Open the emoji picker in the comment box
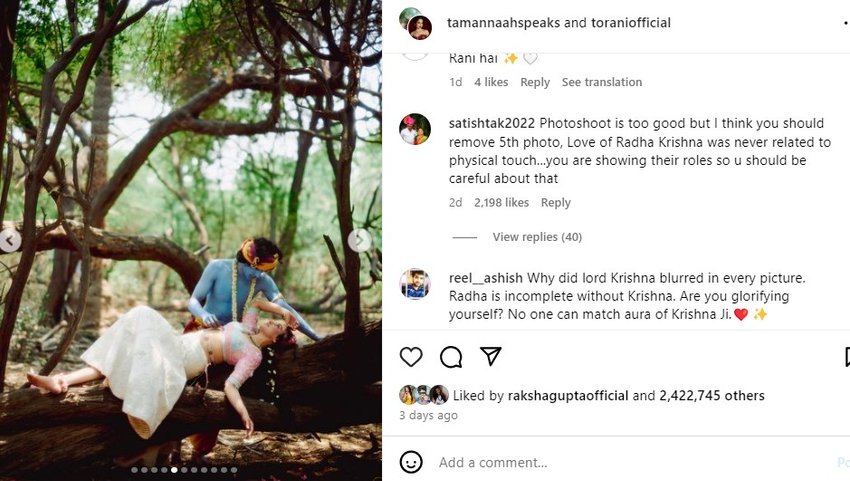 tap(411, 462)
